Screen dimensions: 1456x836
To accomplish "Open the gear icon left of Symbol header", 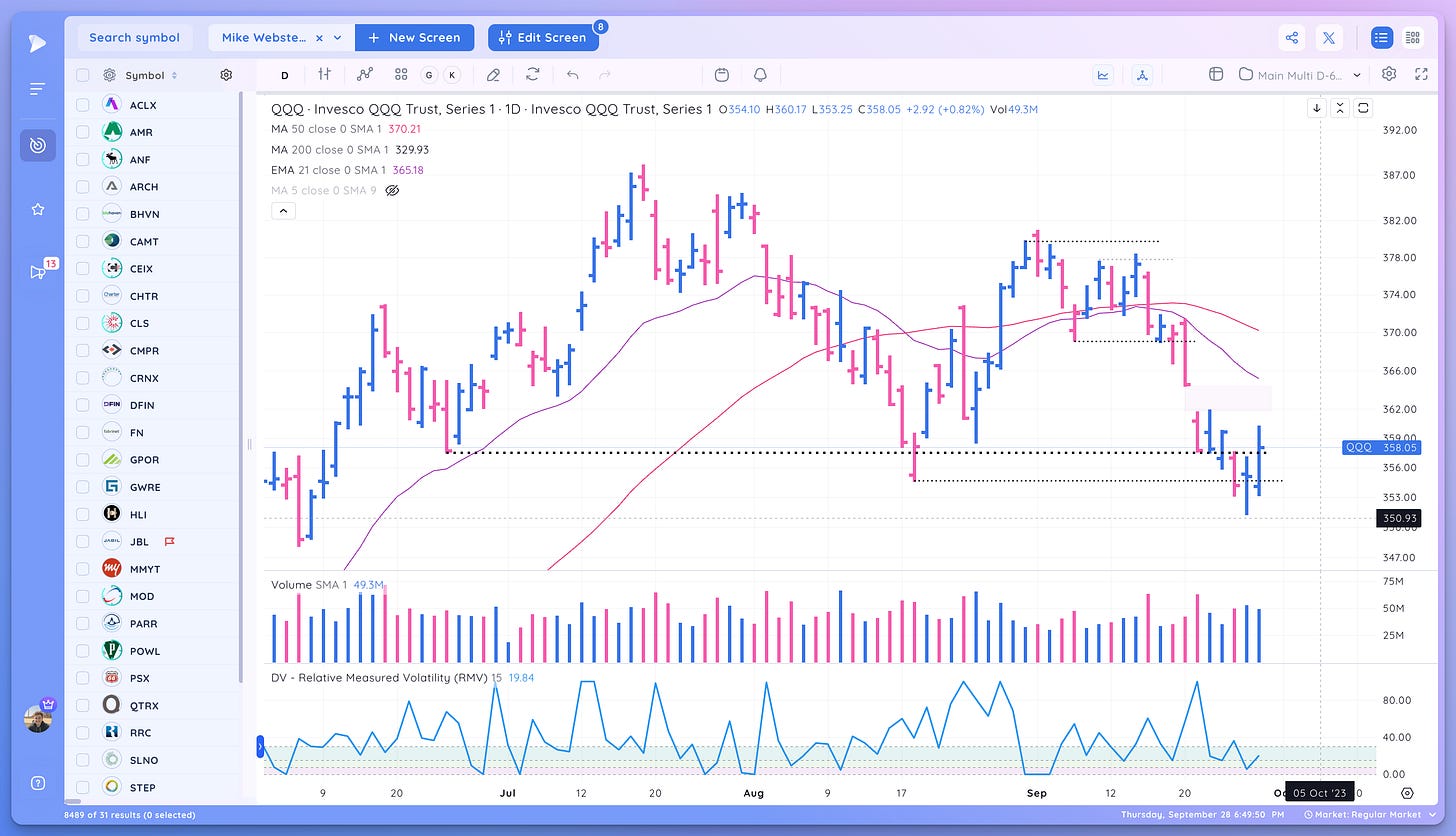I will pos(109,75).
